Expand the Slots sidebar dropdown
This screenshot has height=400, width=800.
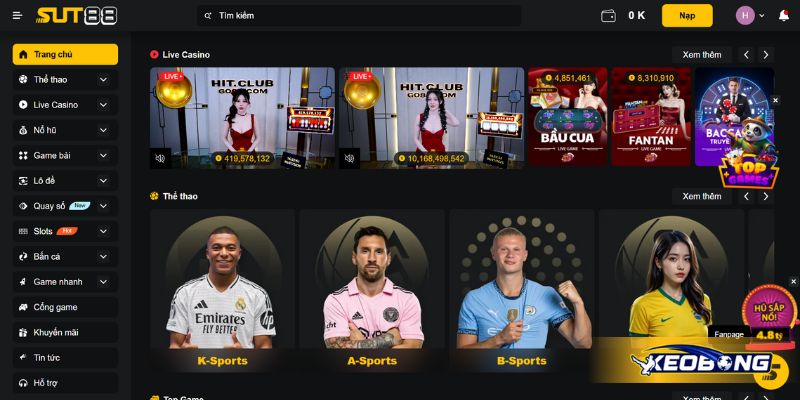click(104, 231)
